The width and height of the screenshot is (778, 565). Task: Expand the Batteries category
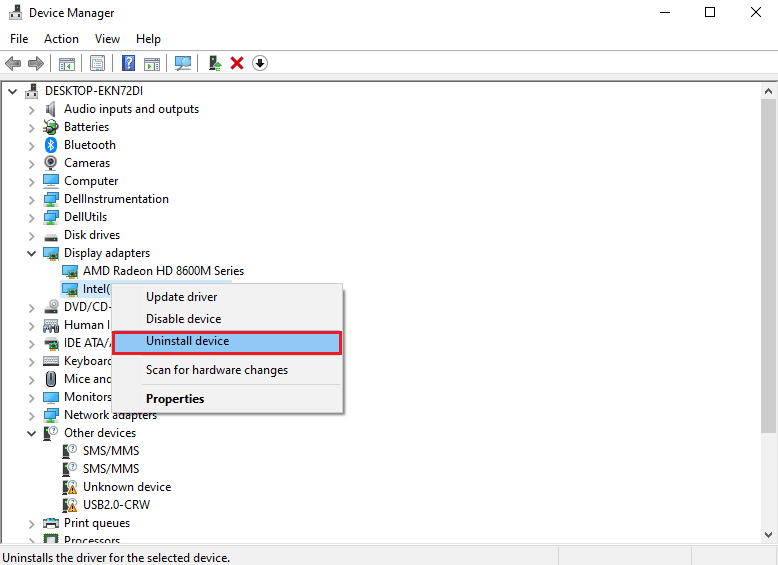pos(32,127)
